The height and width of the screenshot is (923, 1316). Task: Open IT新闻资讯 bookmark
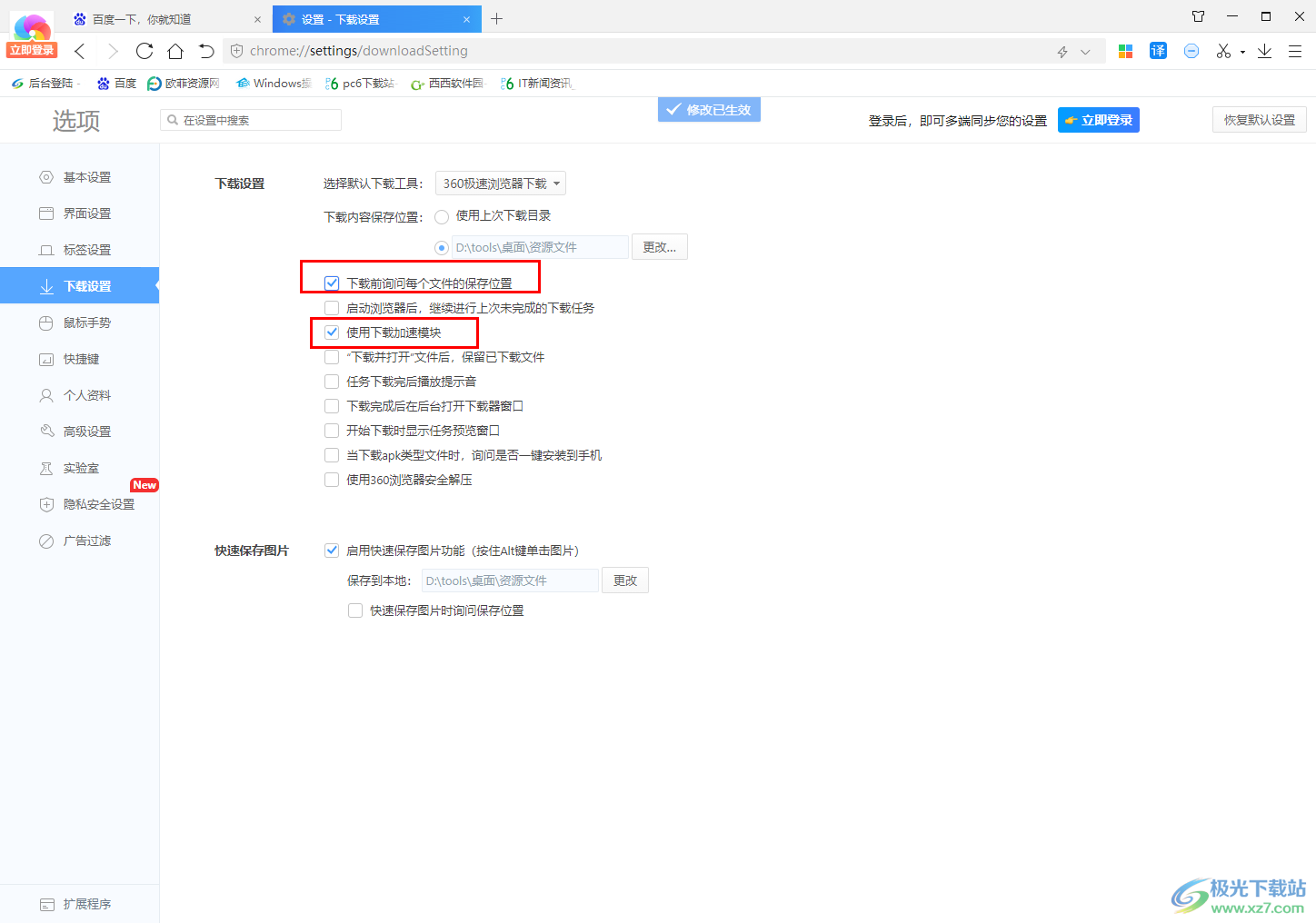pyautogui.click(x=537, y=83)
